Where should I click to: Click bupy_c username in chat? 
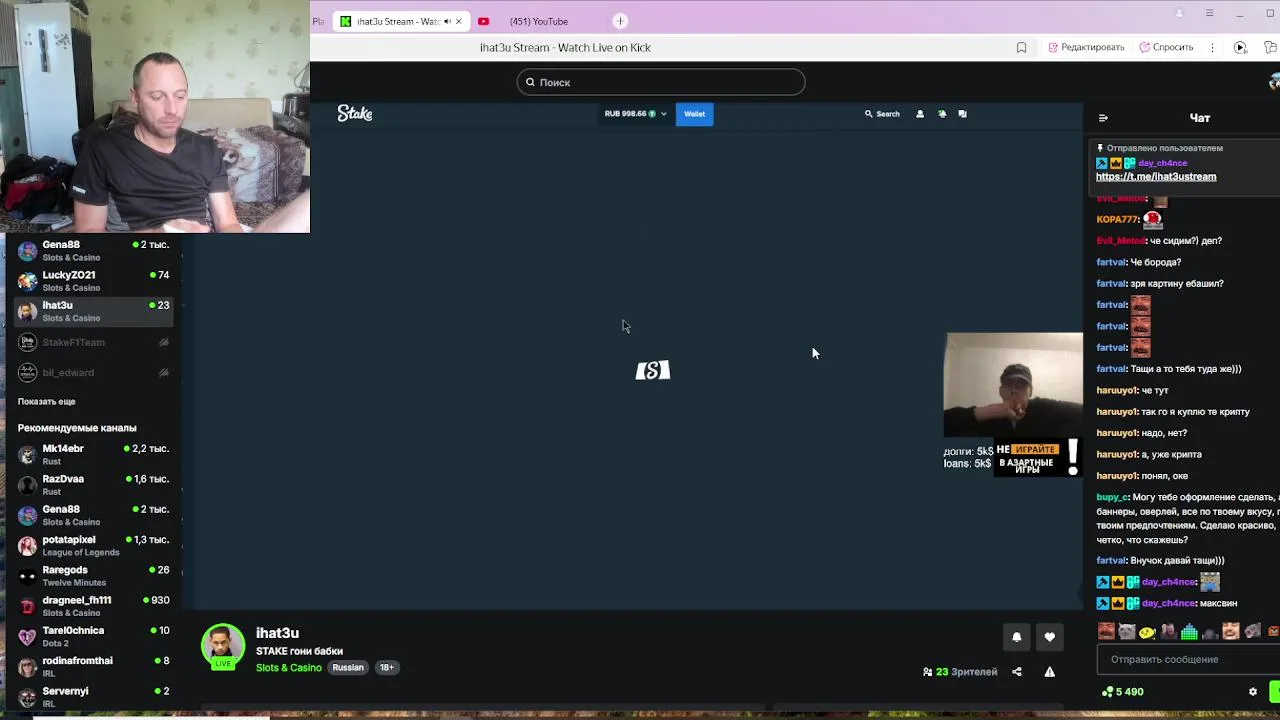tap(1112, 497)
